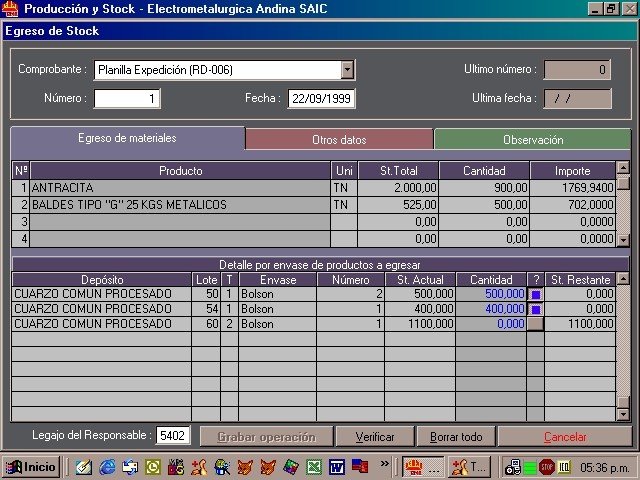Click the St. Actual cell 400,000
This screenshot has height=480, width=640.
point(420,309)
